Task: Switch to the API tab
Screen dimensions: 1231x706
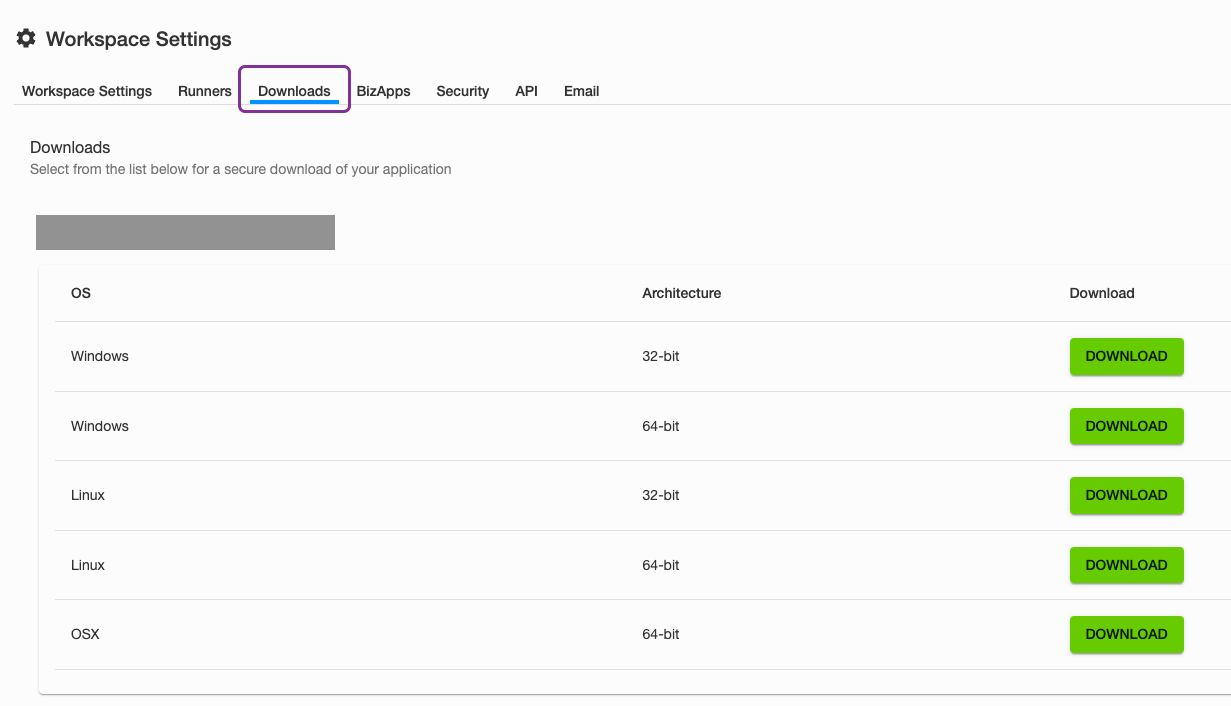Action: [527, 91]
